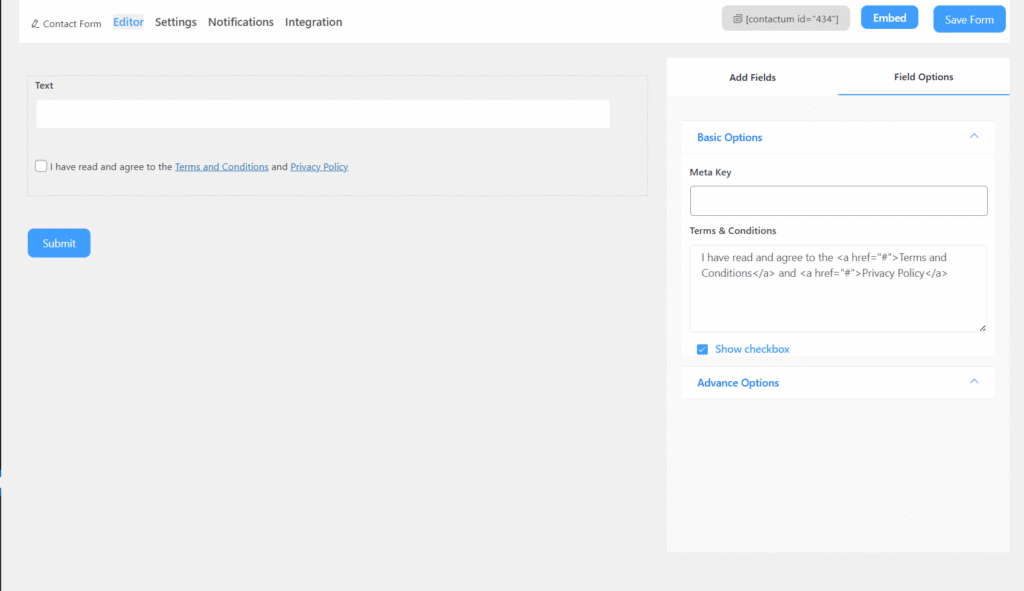This screenshot has height=591, width=1024.
Task: Open the Terms and Conditions link
Action: click(x=221, y=167)
